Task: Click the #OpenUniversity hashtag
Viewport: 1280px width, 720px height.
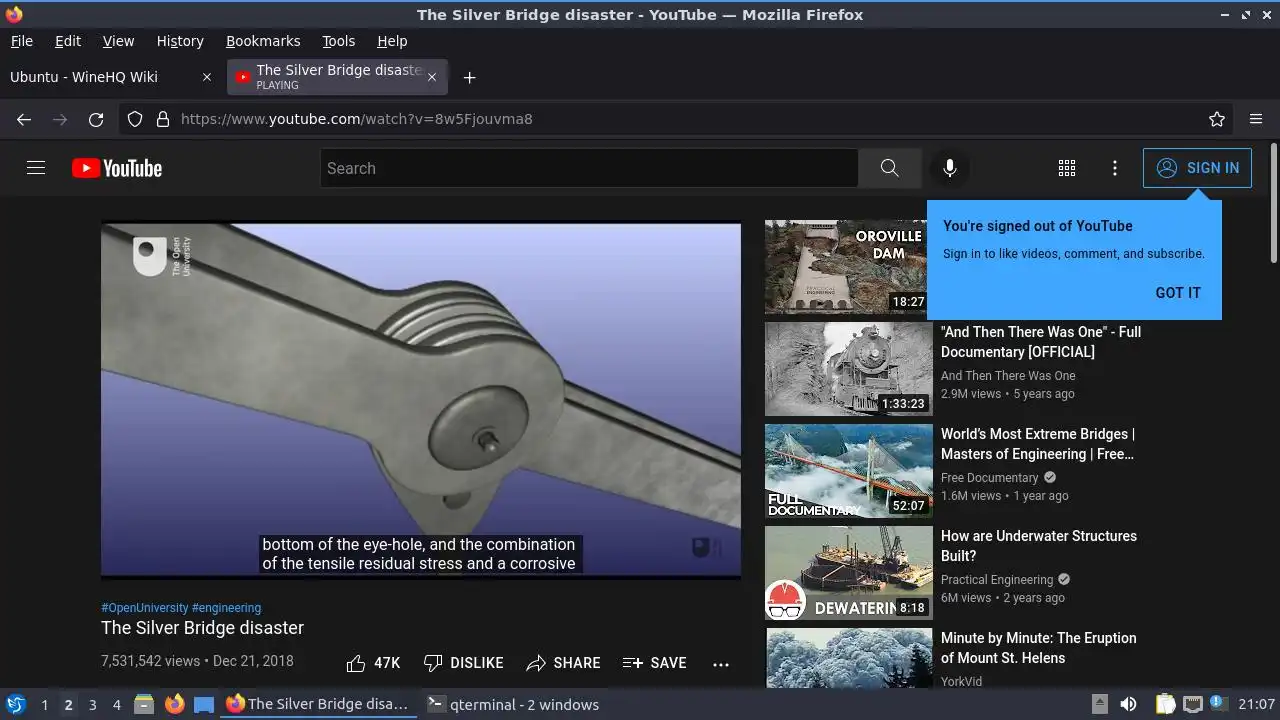Action: click(x=144, y=608)
